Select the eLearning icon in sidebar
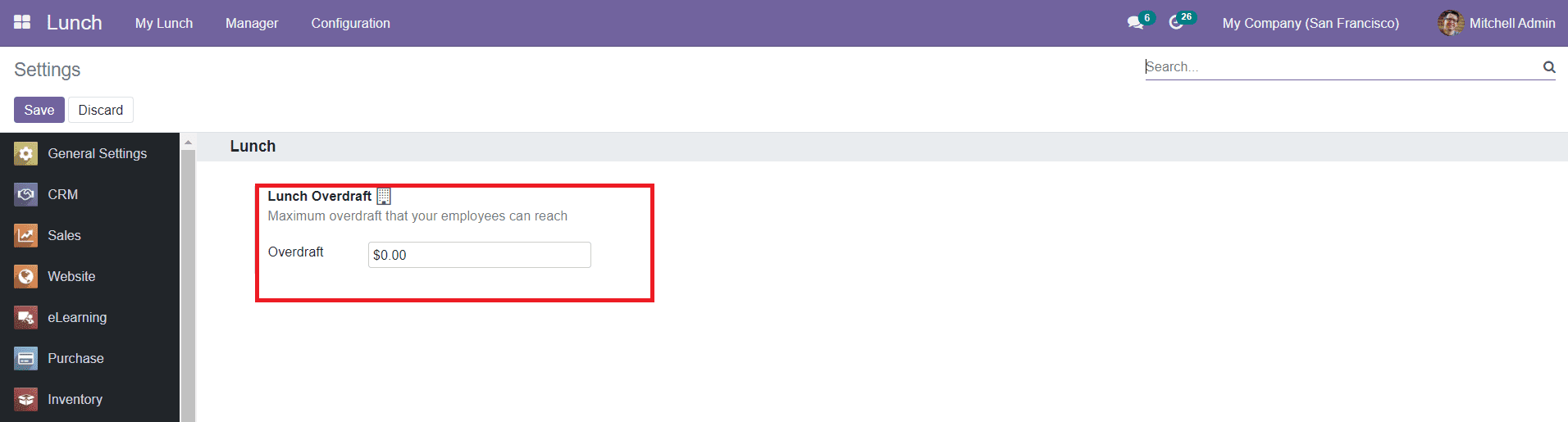Image resolution: width=1568 pixels, height=422 pixels. coord(25,317)
